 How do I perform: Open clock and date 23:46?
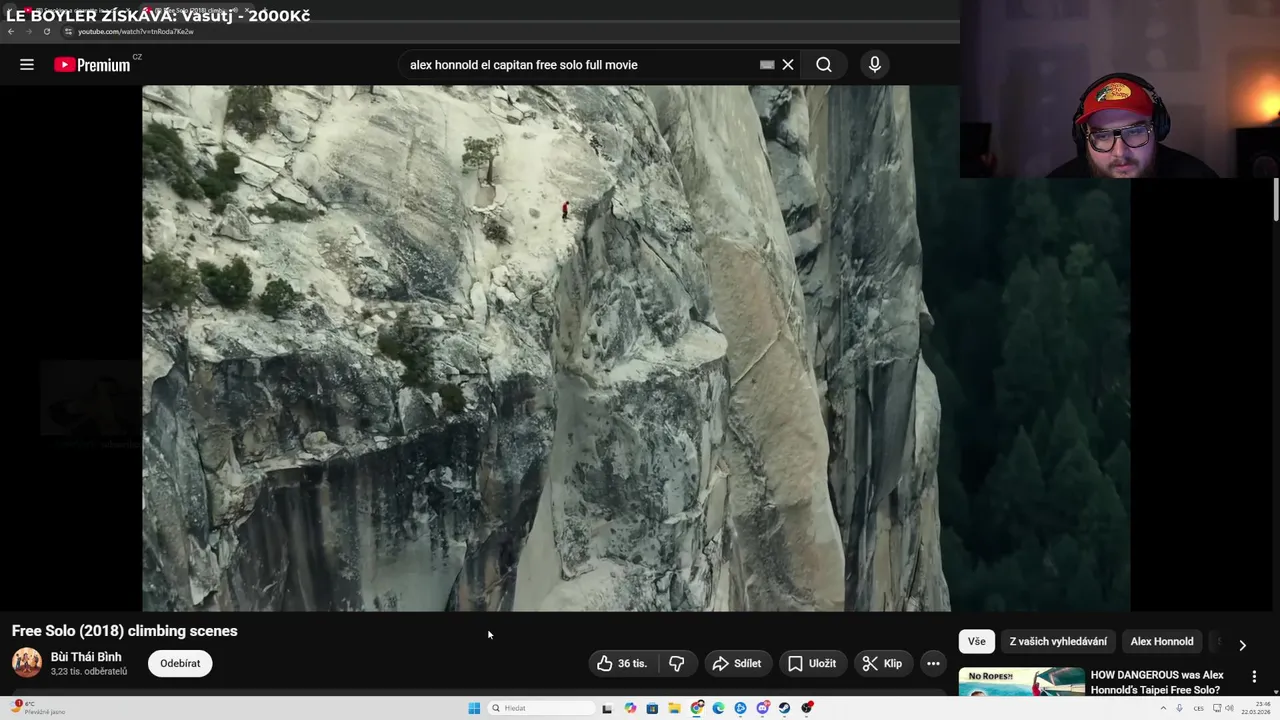pyautogui.click(x=1258, y=708)
